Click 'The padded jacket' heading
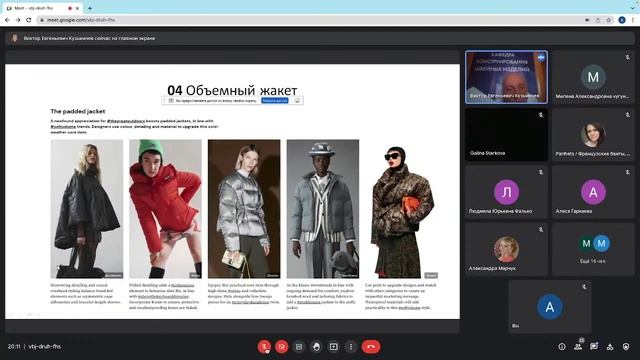This screenshot has height=360, width=640. point(78,111)
